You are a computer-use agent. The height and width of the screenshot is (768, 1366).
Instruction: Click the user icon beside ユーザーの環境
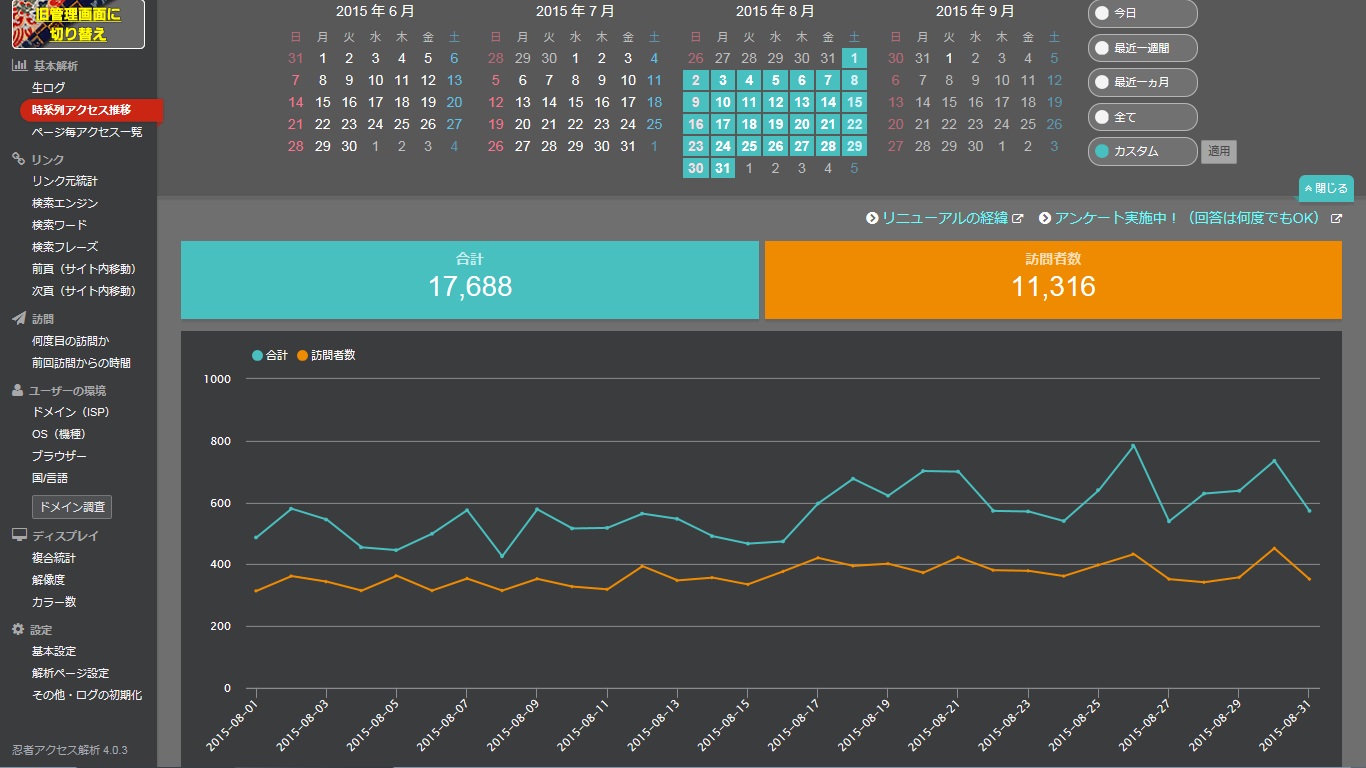[x=18, y=390]
